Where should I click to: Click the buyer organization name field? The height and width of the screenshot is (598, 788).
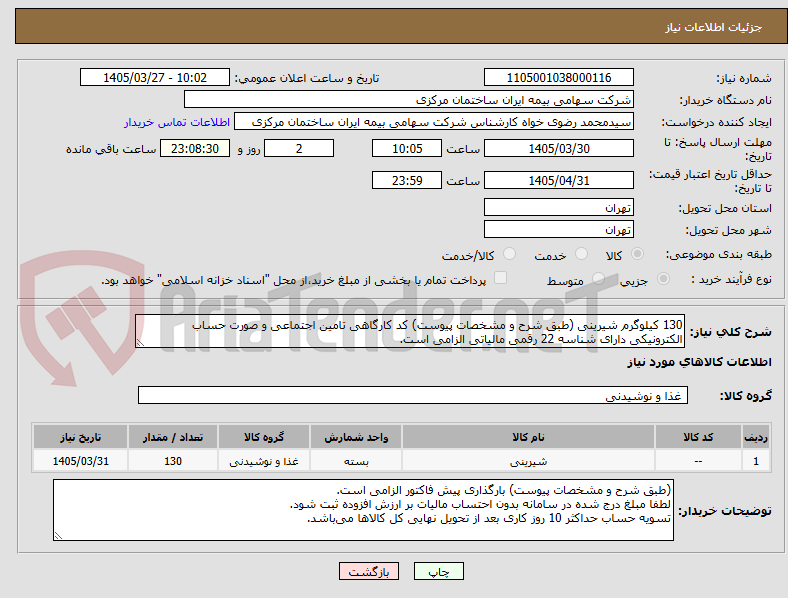(x=409, y=99)
